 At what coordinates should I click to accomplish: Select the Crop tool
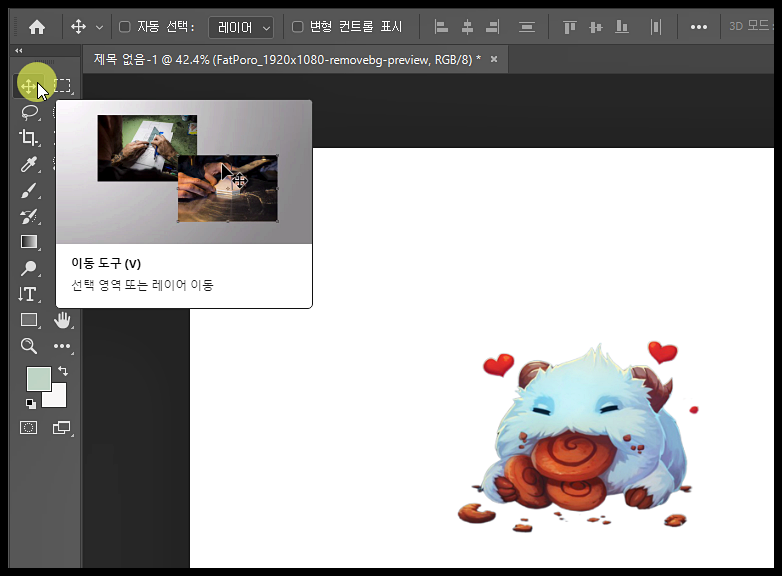coord(29,138)
